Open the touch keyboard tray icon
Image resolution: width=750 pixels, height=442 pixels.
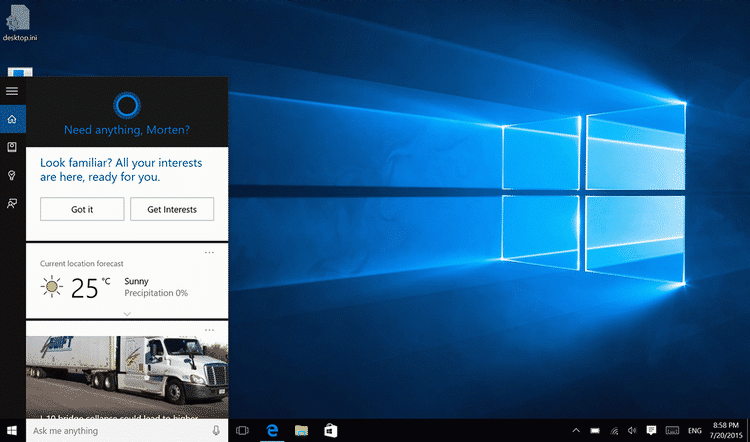click(x=672, y=431)
